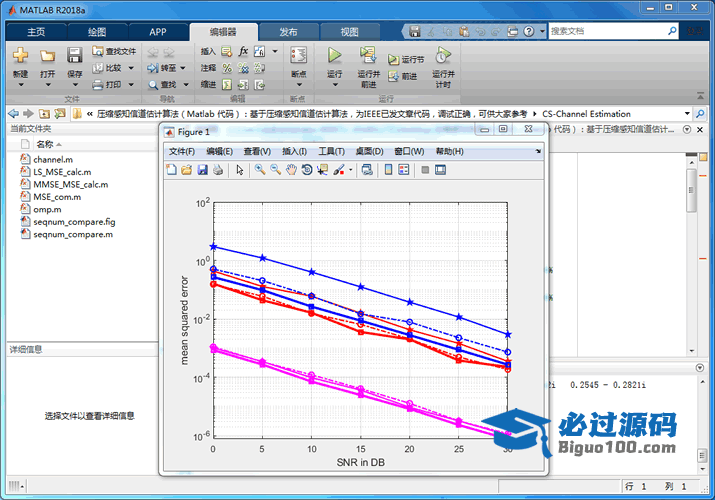The width and height of the screenshot is (715, 500).
Task: Click the Open folder icon in ribbon
Action: pos(47,56)
